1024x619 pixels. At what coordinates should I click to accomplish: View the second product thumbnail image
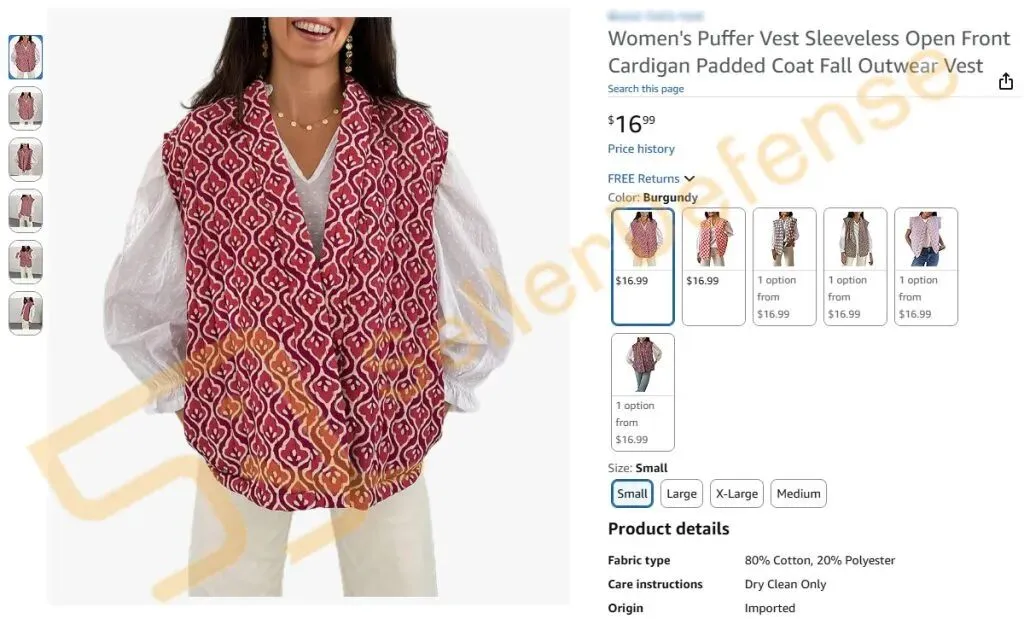click(x=25, y=108)
